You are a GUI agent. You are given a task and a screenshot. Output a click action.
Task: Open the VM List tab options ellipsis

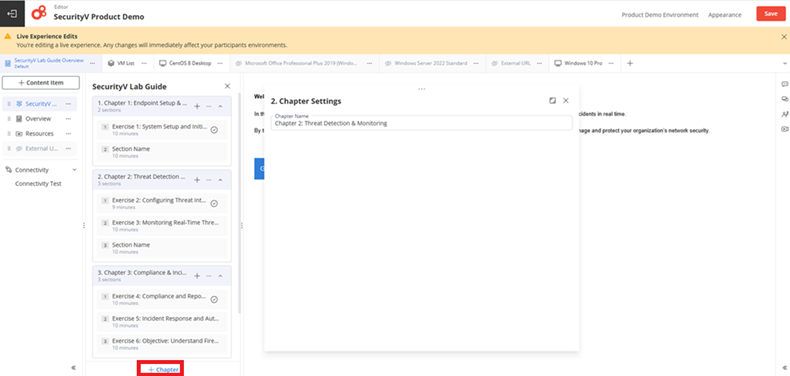point(145,64)
